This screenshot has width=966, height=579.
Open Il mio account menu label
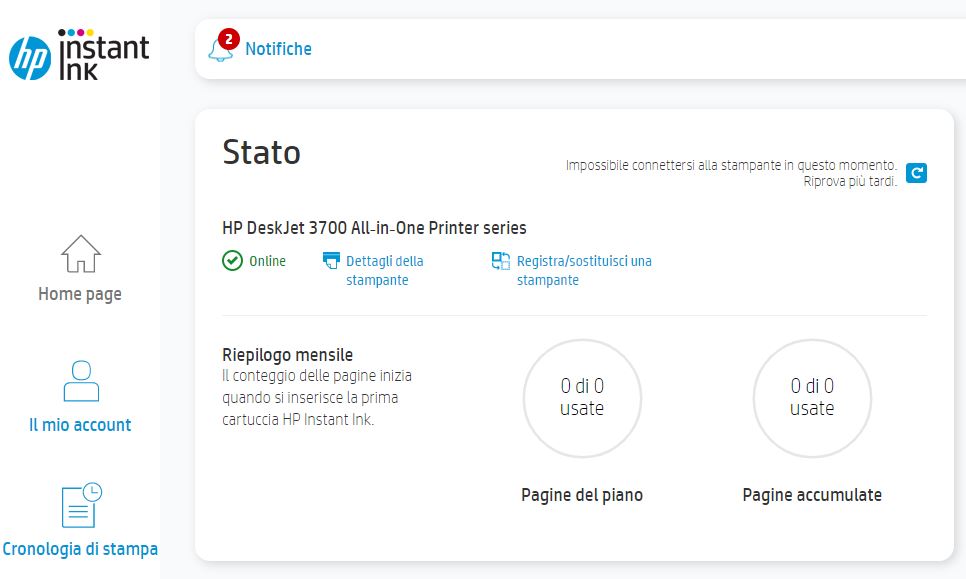(x=80, y=425)
